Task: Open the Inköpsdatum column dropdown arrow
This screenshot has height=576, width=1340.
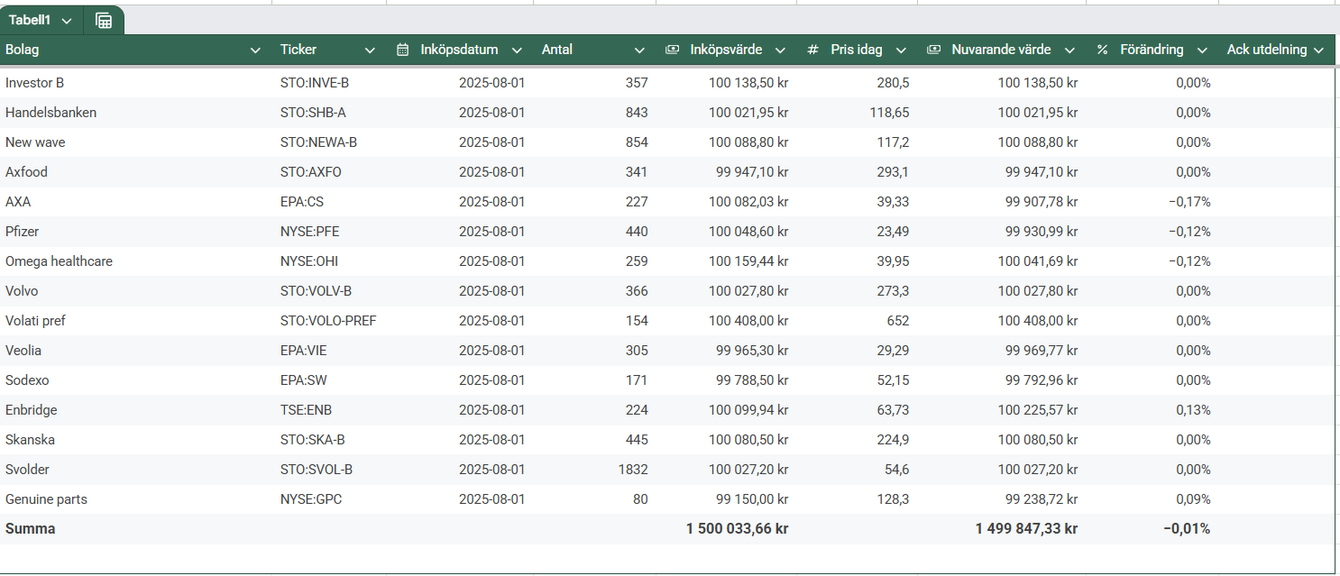Action: tap(517, 50)
